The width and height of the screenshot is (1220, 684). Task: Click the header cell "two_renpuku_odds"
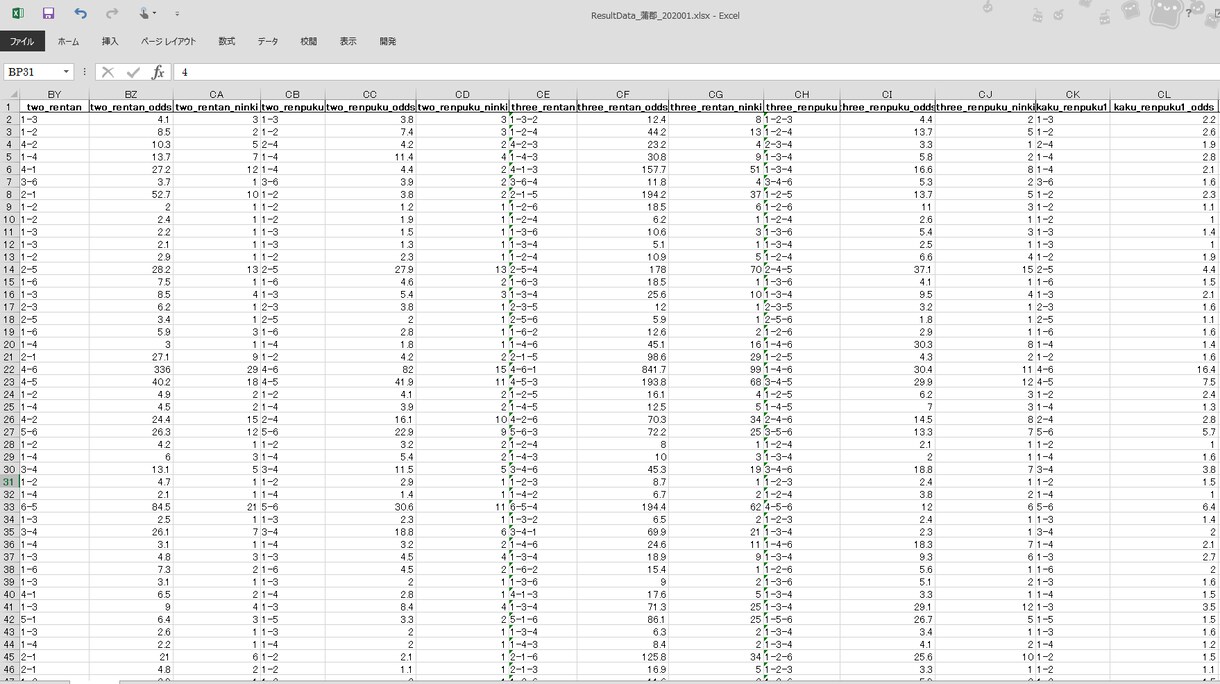tap(370, 107)
